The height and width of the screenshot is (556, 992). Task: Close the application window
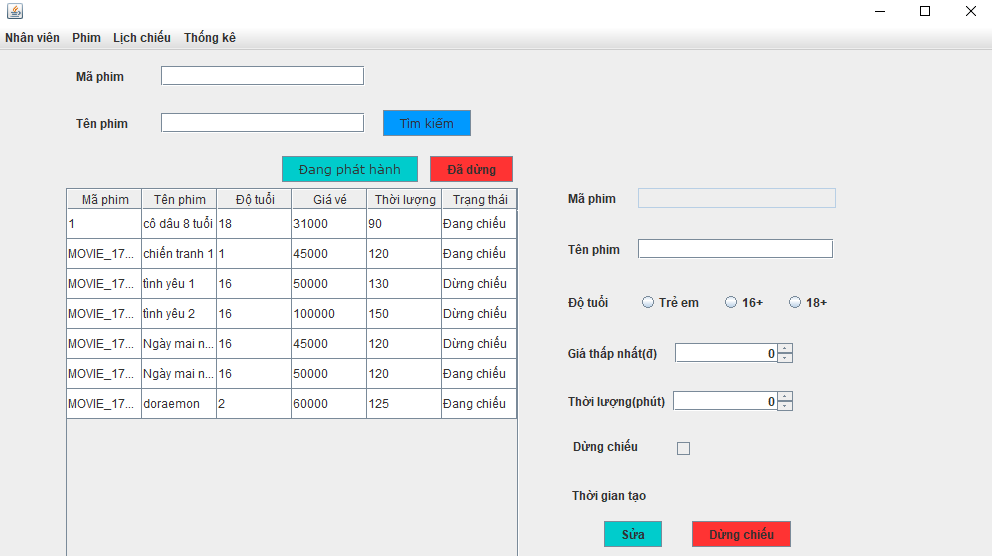[970, 11]
